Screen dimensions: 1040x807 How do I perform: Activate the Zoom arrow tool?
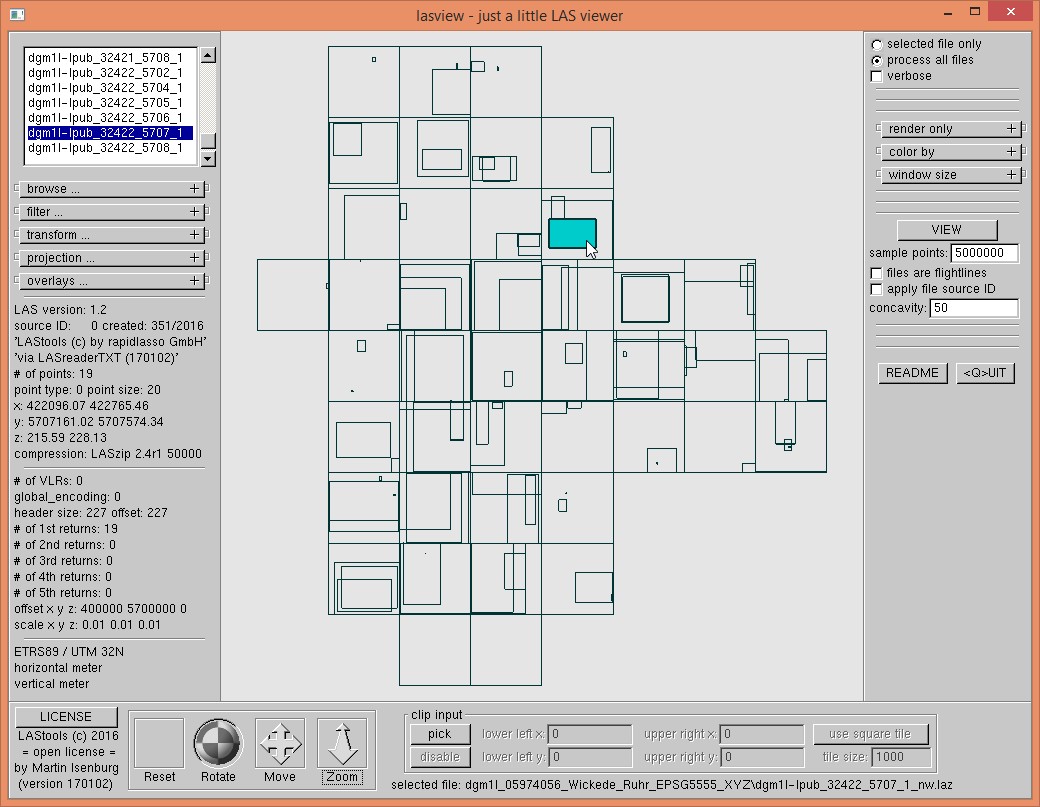tap(342, 743)
